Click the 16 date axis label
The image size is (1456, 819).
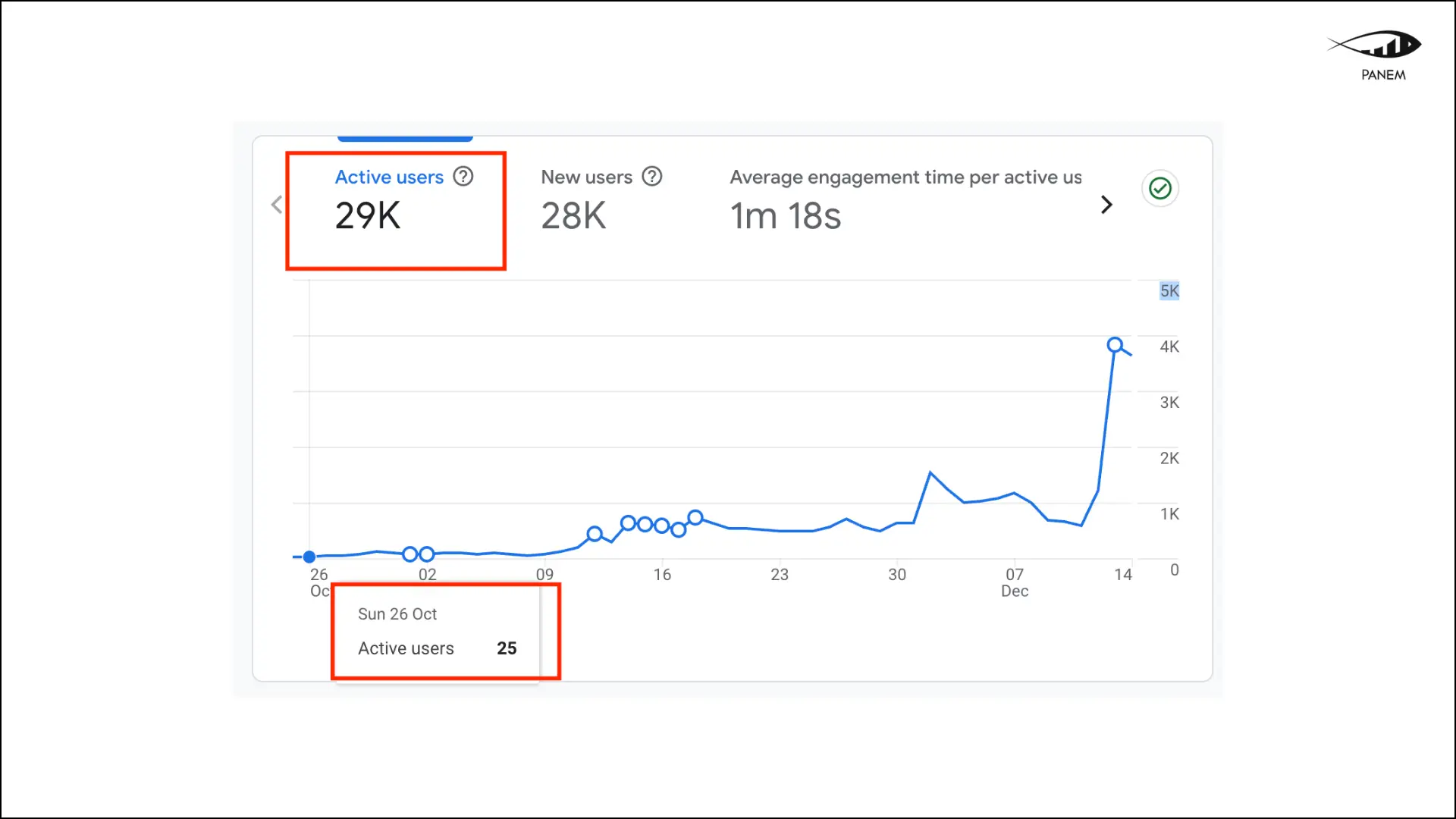click(662, 575)
